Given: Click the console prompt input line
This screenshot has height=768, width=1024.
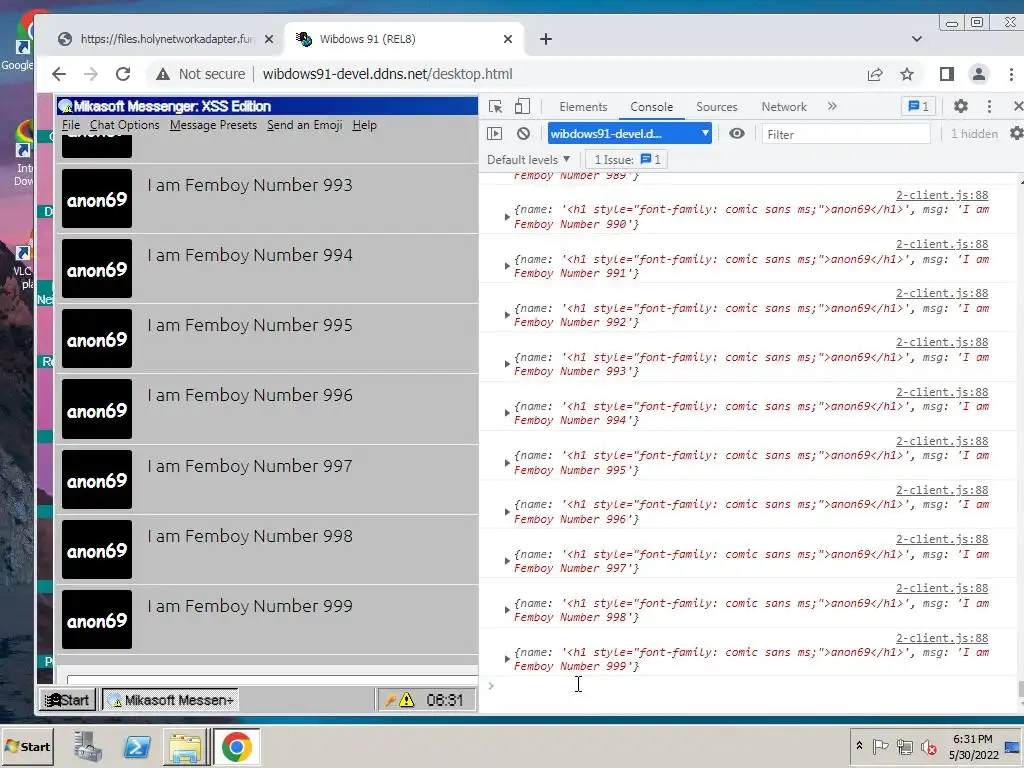Looking at the screenshot, I should pyautogui.click(x=751, y=685).
